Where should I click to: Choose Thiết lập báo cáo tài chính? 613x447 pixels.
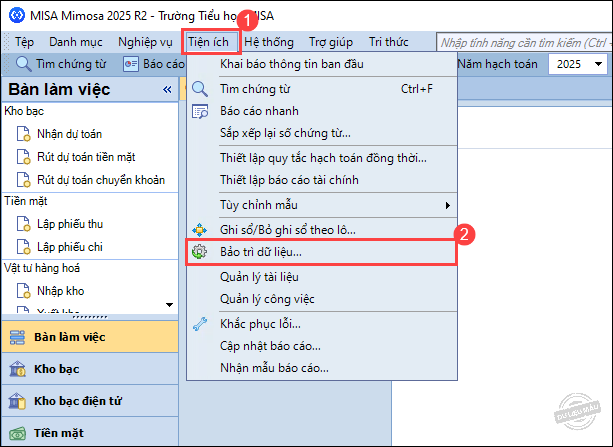(321, 180)
